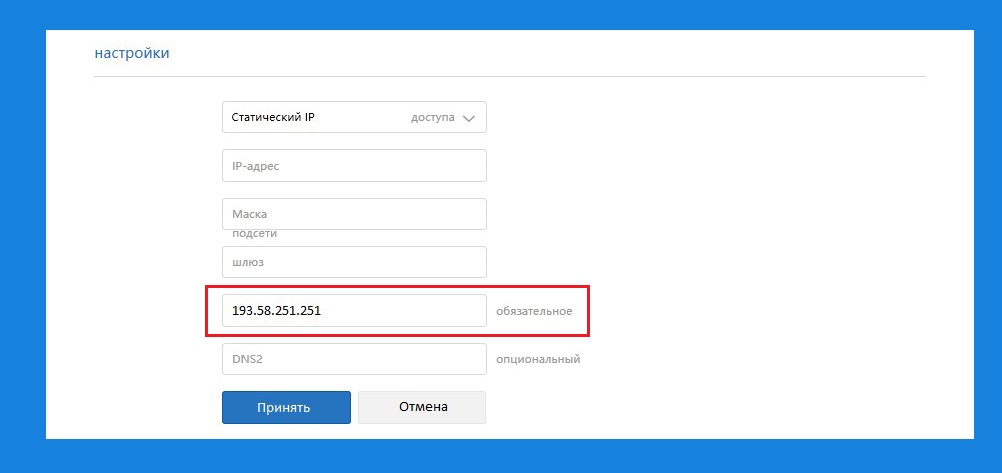Screen dimensions: 1002x473
Task: Click the chevron arrow on the connection type dropdown
Action: pyautogui.click(x=471, y=118)
